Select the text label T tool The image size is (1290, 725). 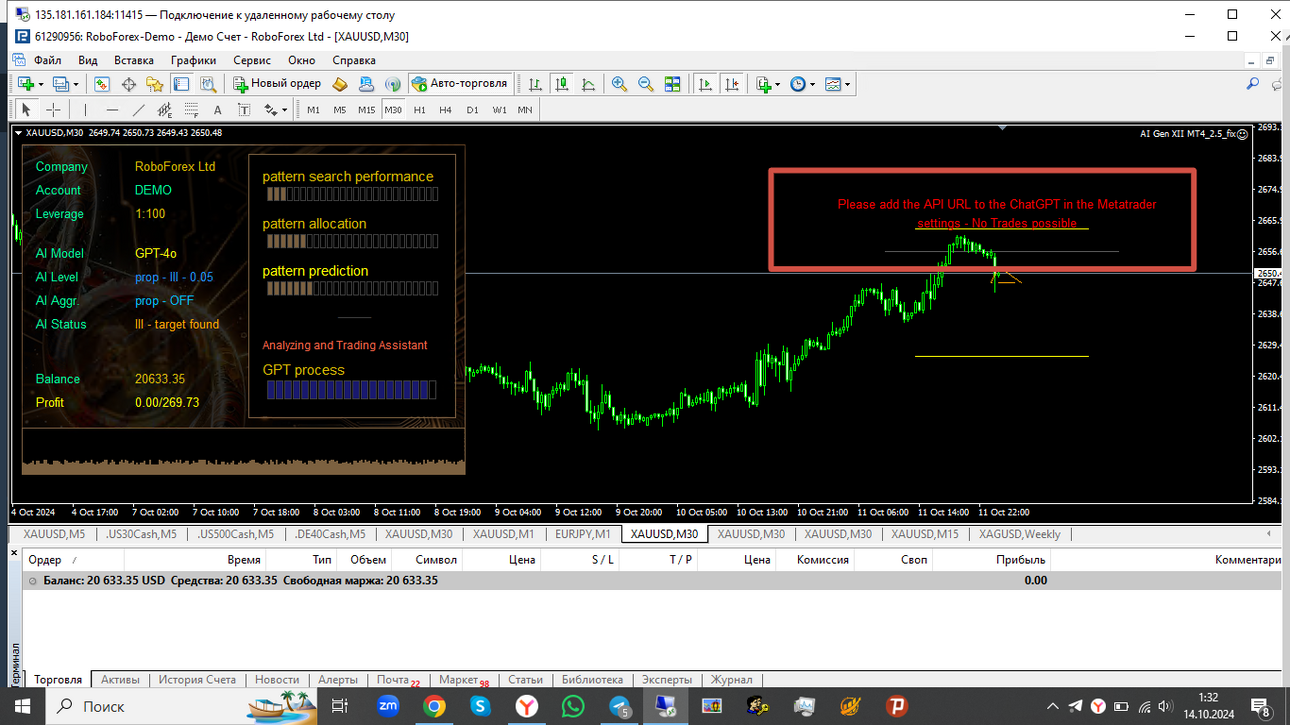pyautogui.click(x=243, y=110)
